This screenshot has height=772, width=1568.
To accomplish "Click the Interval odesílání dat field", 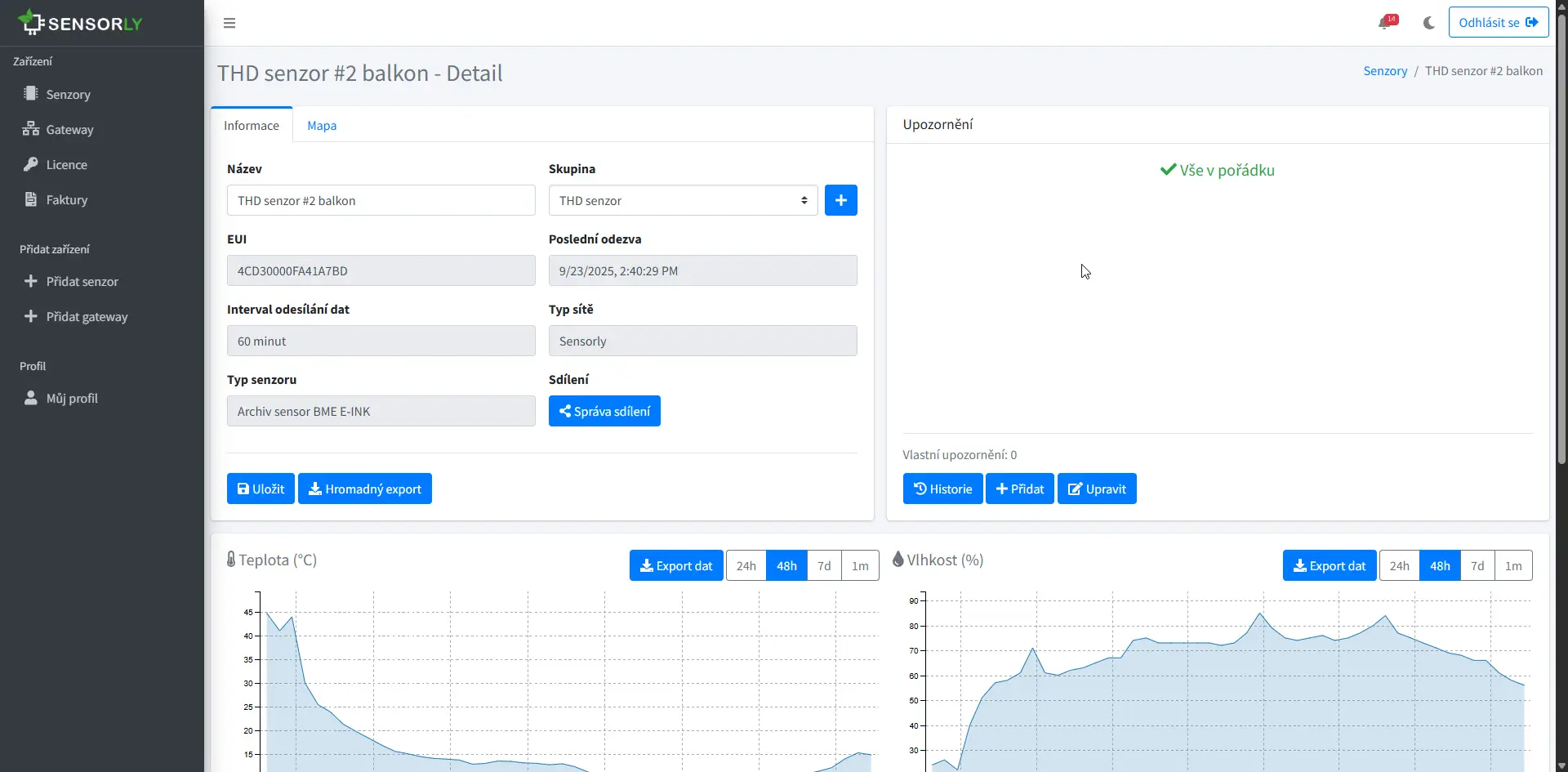I will click(x=381, y=341).
